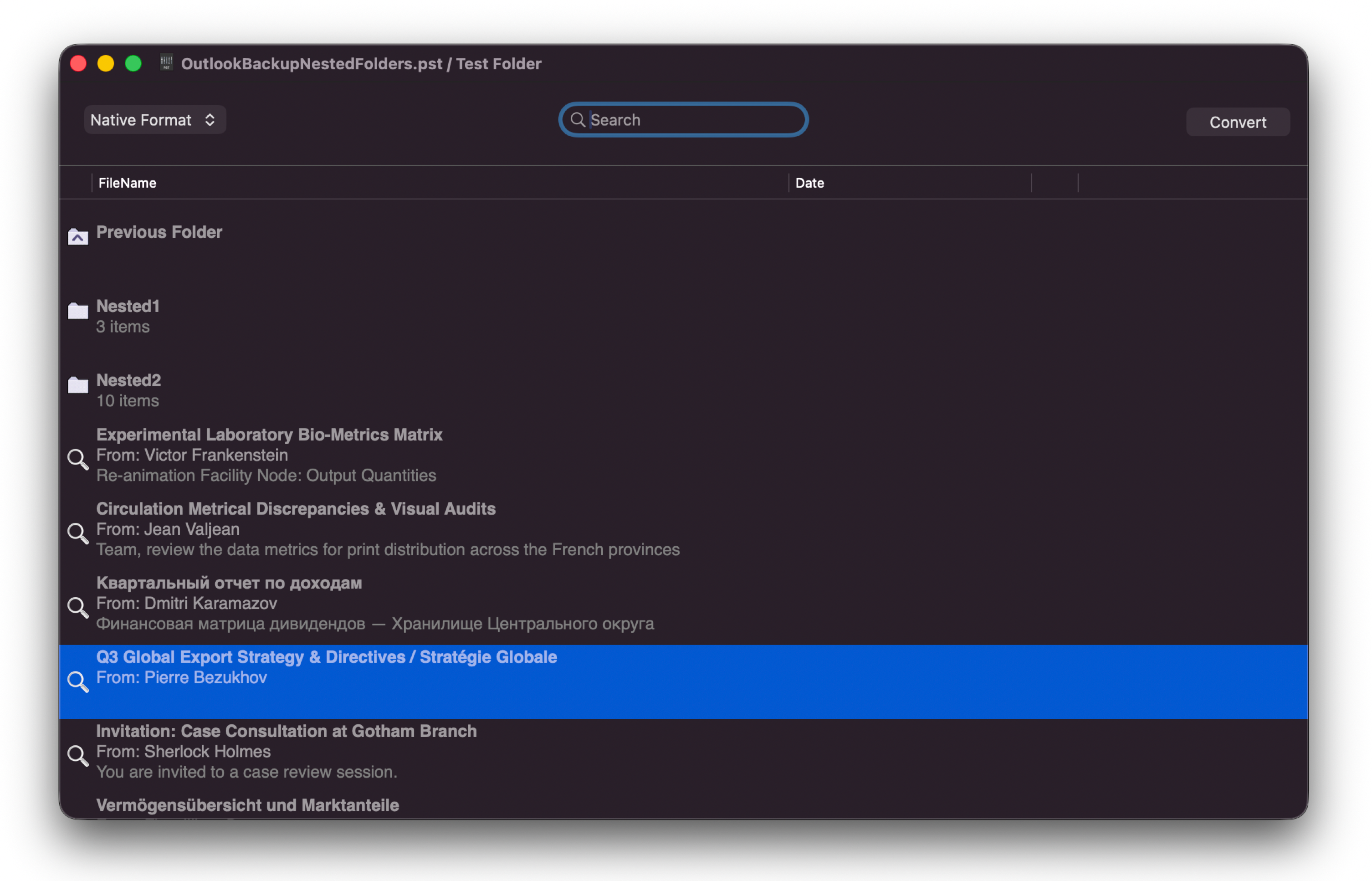The height and width of the screenshot is (881, 1372).
Task: Click the Search input field
Action: pos(684,120)
